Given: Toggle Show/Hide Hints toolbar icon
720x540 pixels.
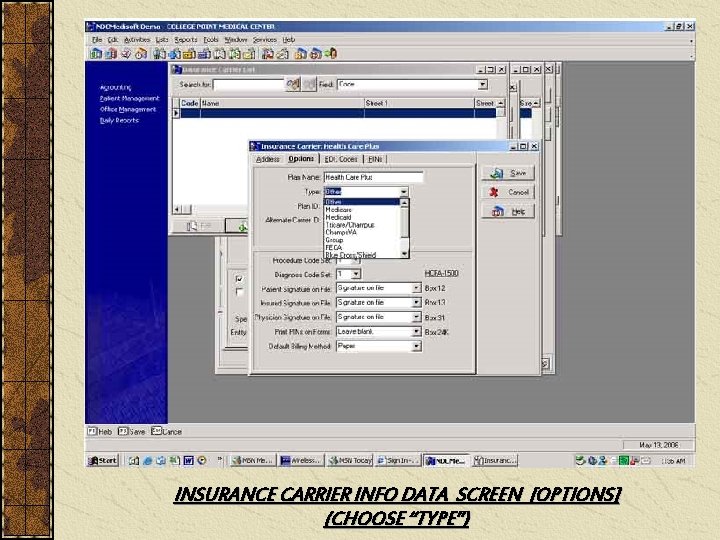Looking at the screenshot, I should 301,54.
